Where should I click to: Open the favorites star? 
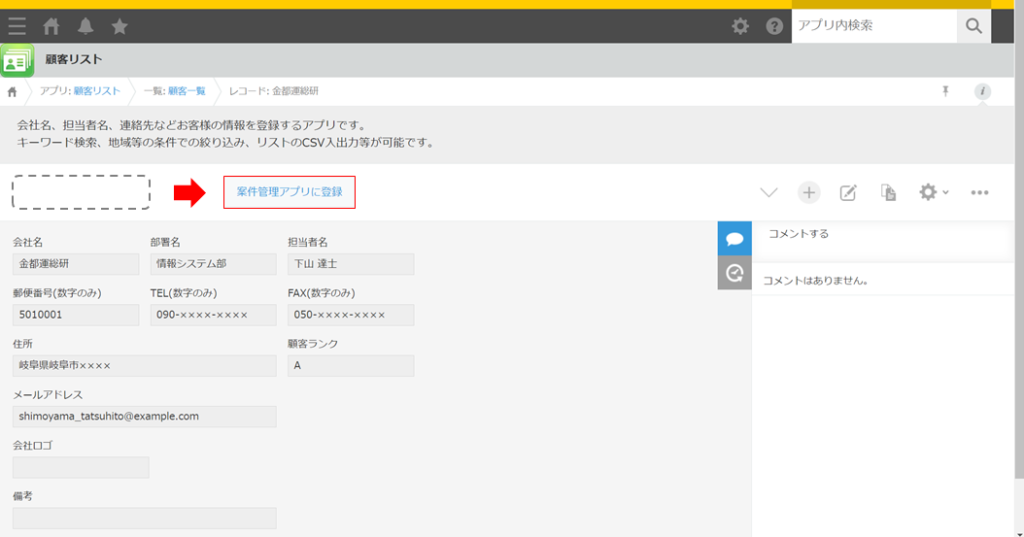(120, 26)
